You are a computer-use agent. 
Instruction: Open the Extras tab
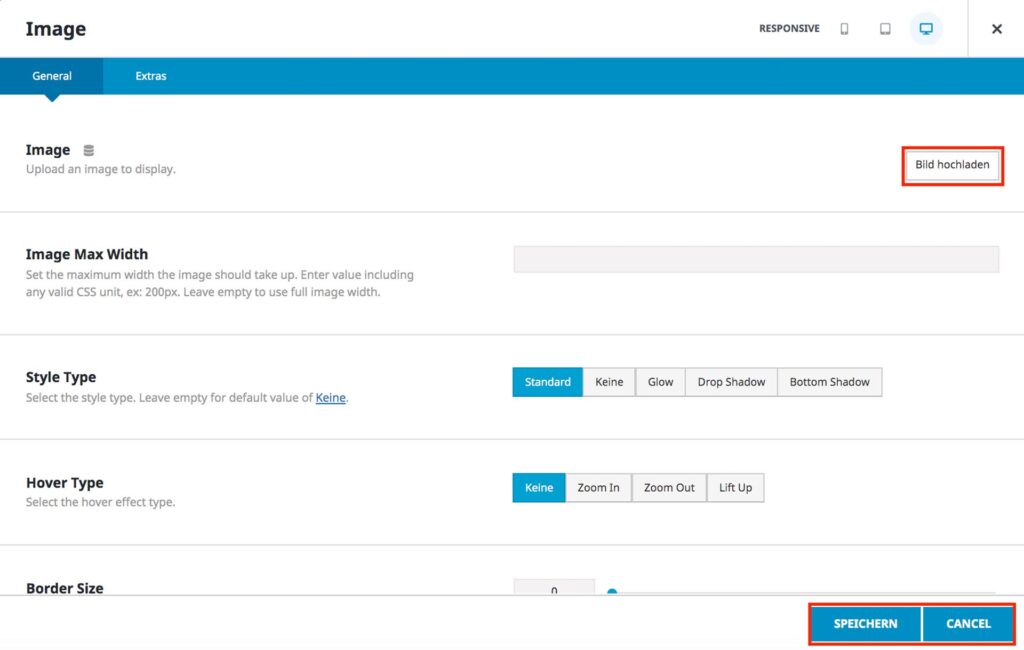click(x=151, y=76)
